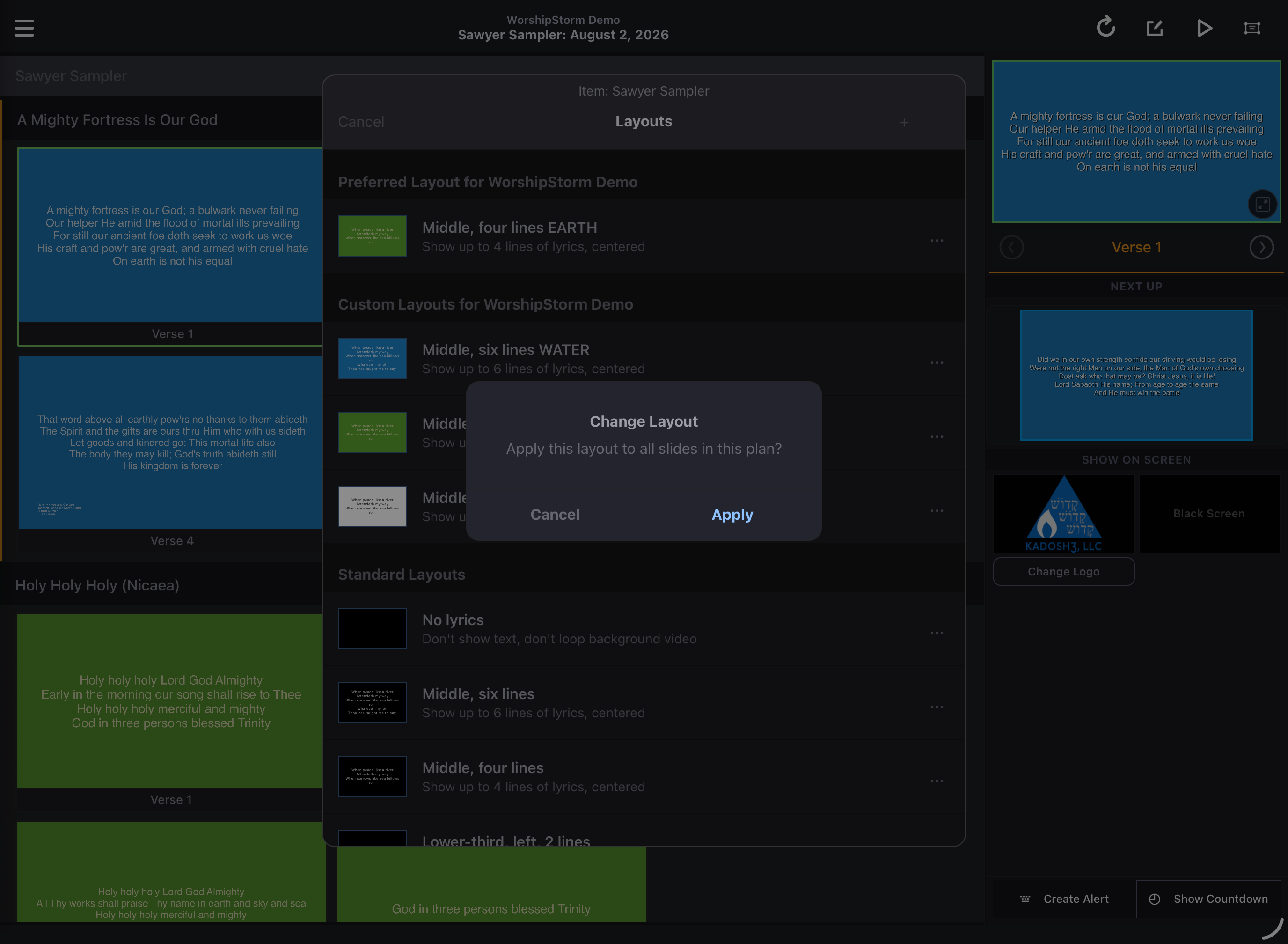The image size is (1288, 944).
Task: Open options for No lyrics layout
Action: pos(937,633)
